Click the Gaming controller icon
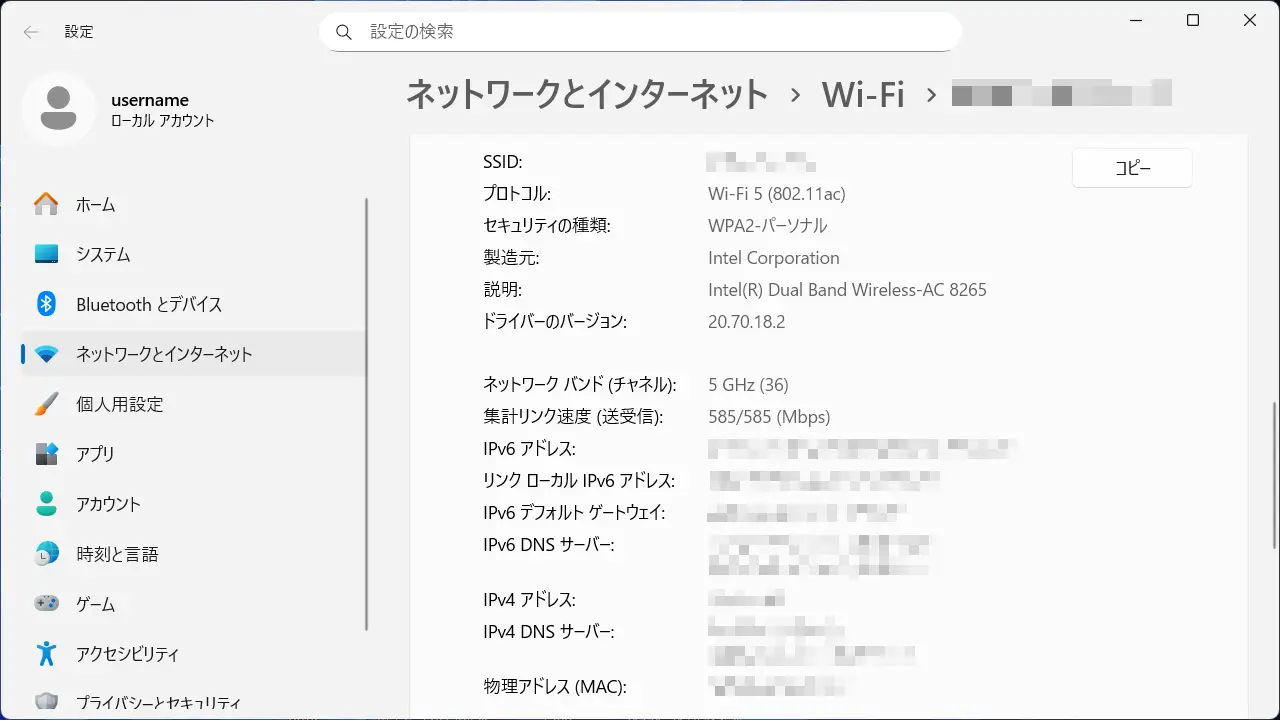This screenshot has height=720, width=1280. (46, 604)
